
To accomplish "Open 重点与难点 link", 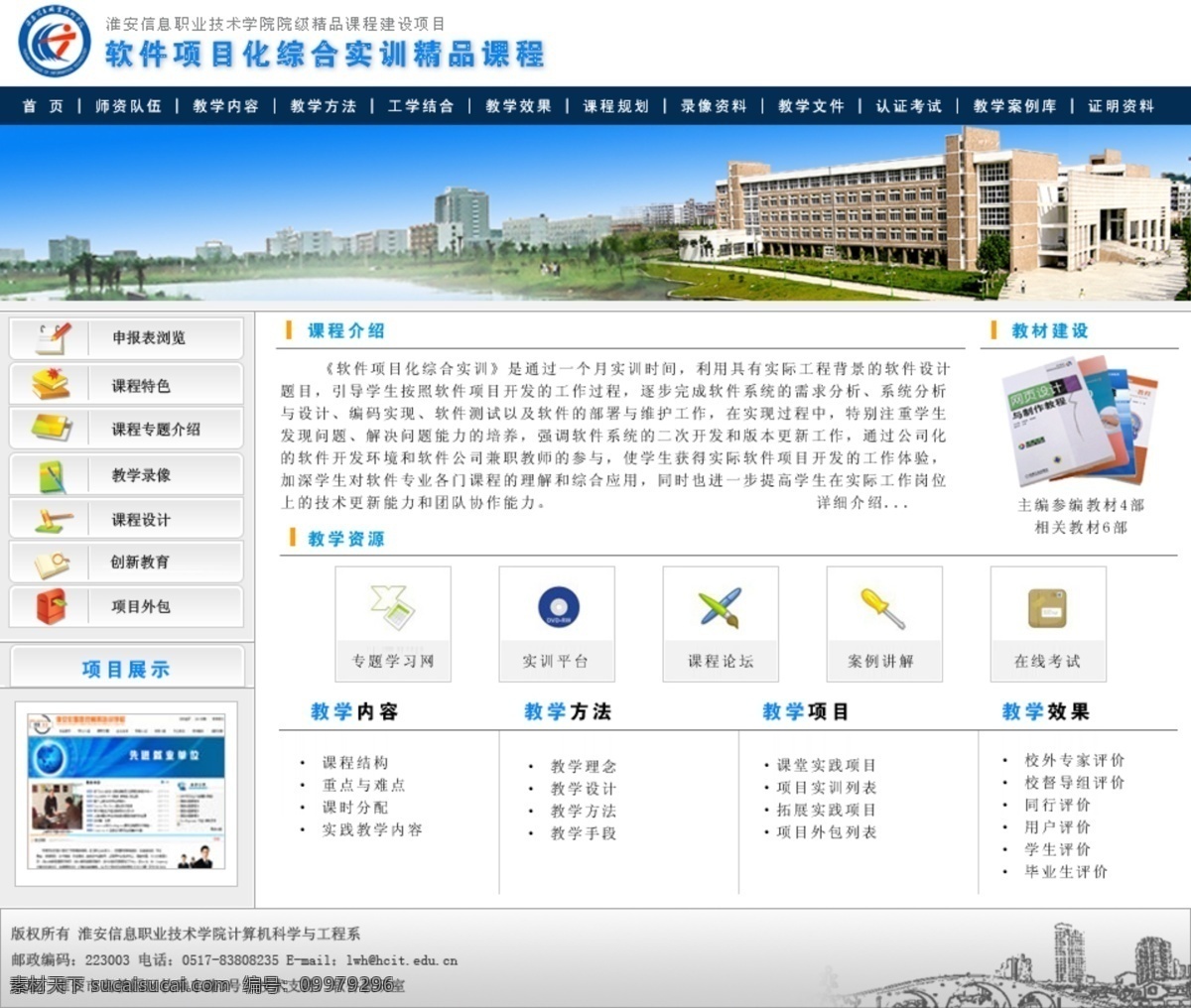I will (363, 785).
